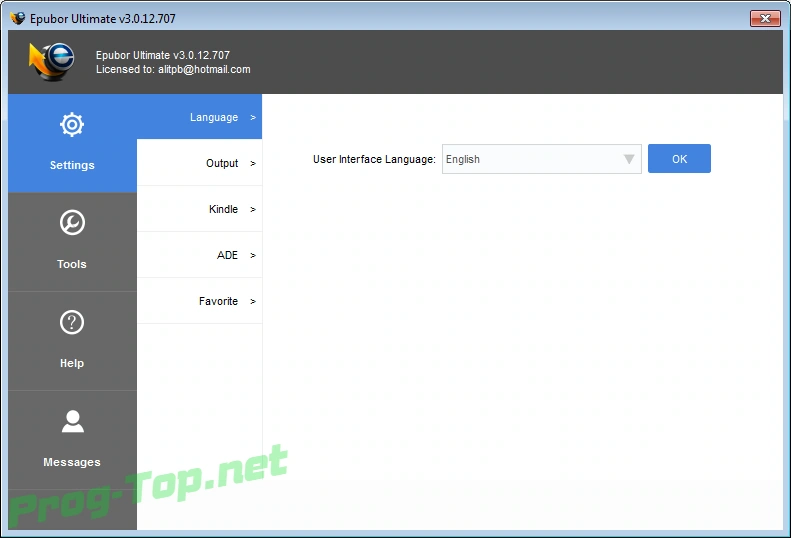Close the Epubor Ultimate window
This screenshot has height=538, width=791.
(765, 19)
